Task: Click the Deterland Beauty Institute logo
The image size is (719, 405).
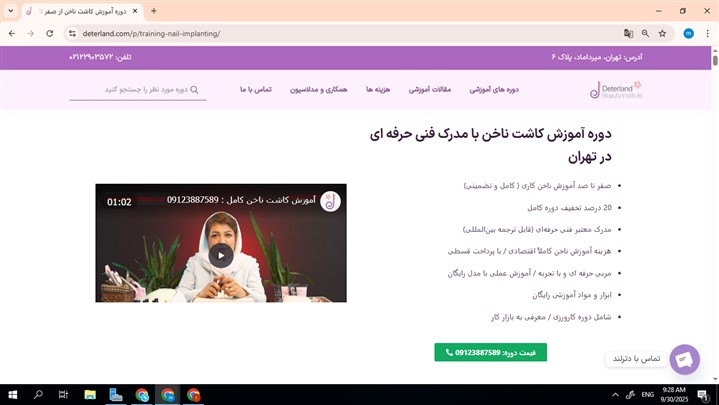Action: (x=616, y=90)
